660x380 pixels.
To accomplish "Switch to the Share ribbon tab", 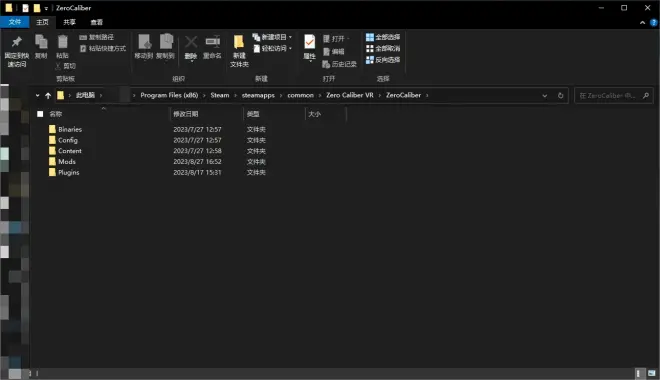I will [x=69, y=22].
